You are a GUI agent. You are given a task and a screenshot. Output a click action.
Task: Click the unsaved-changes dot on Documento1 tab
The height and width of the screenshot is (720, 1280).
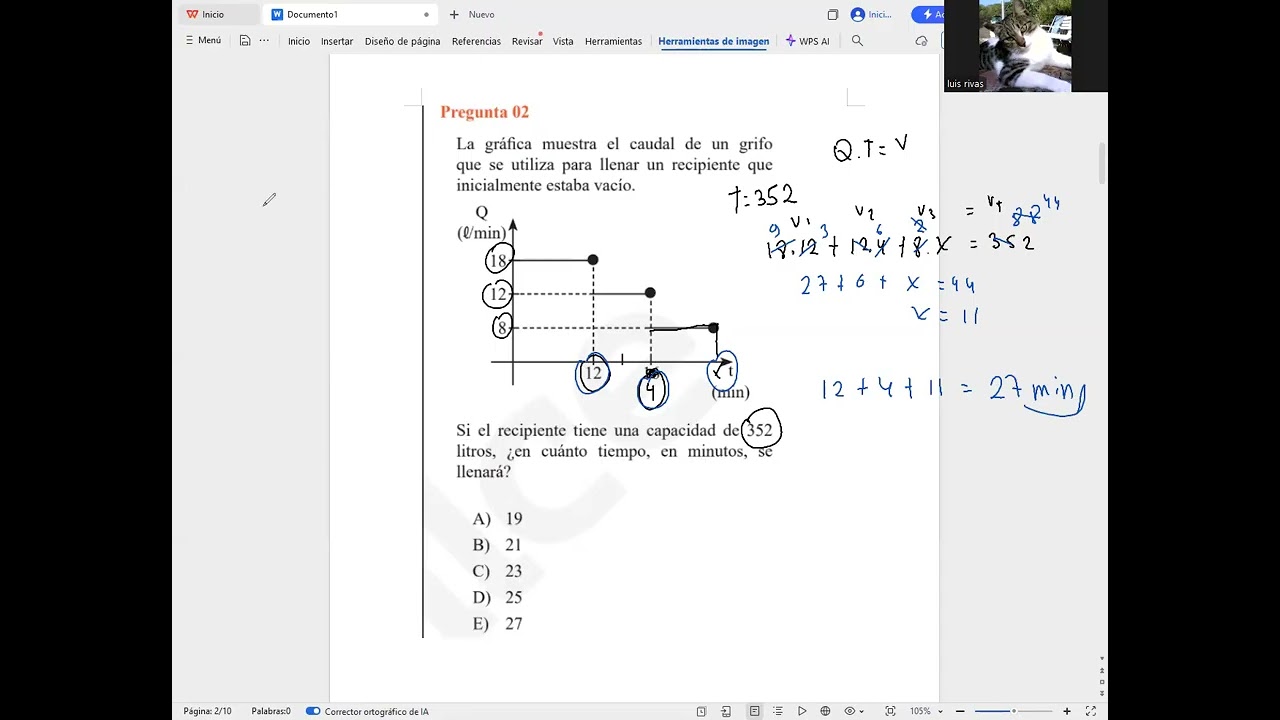(x=426, y=15)
